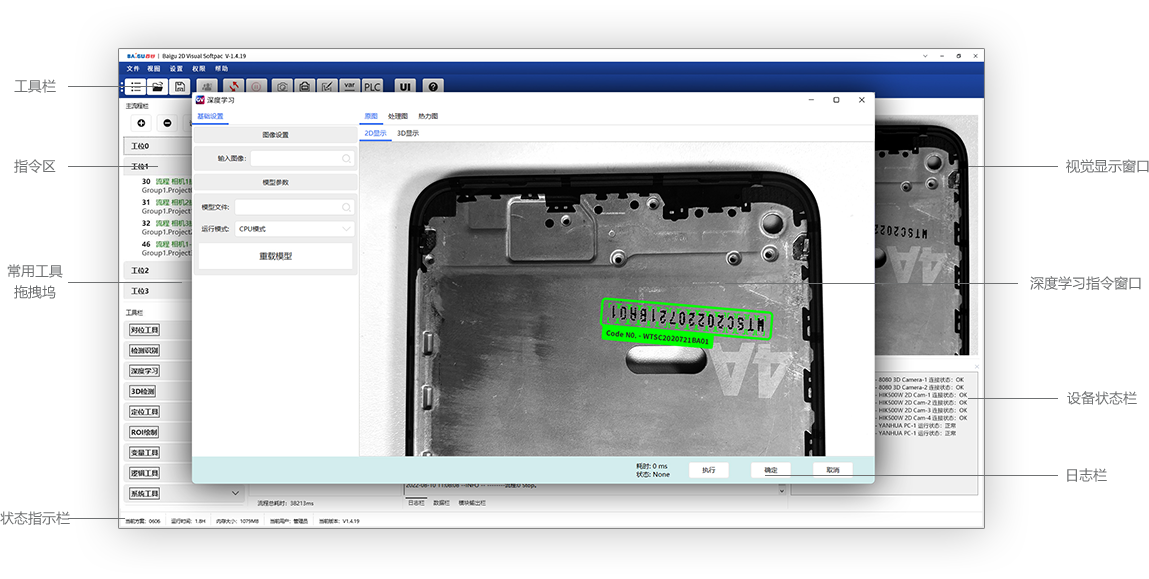Click the 变量工具 tool button
1149x579 pixels.
tap(144, 453)
